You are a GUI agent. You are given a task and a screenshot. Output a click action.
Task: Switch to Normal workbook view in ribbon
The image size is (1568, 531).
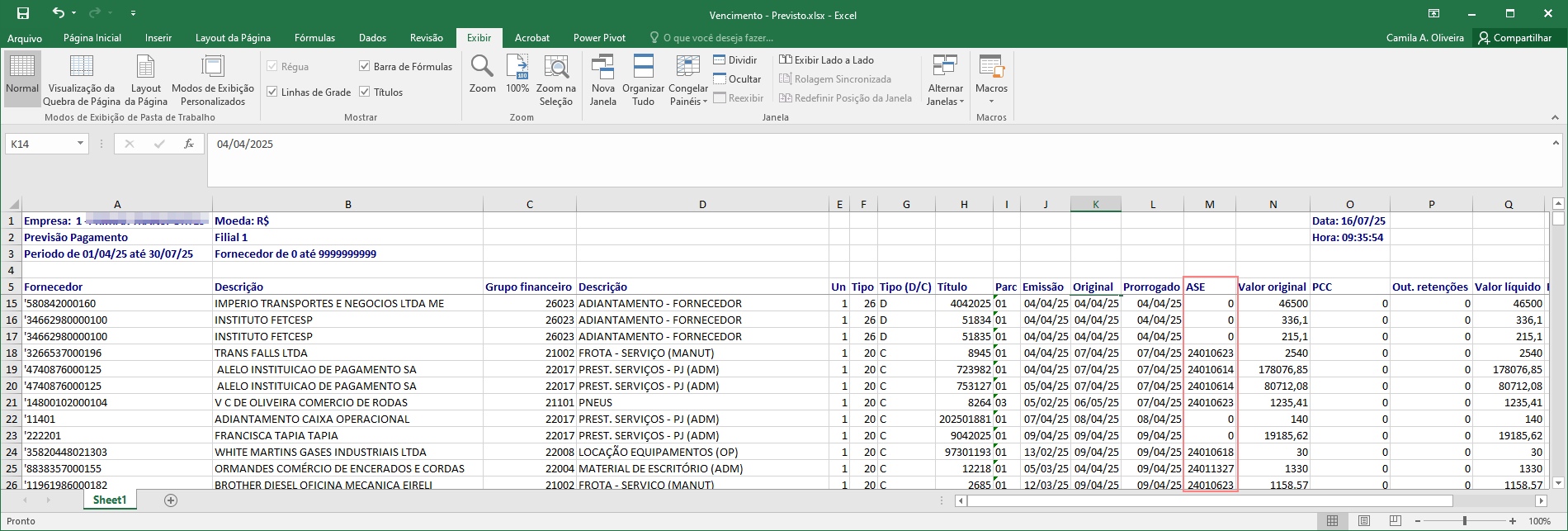coord(22,78)
